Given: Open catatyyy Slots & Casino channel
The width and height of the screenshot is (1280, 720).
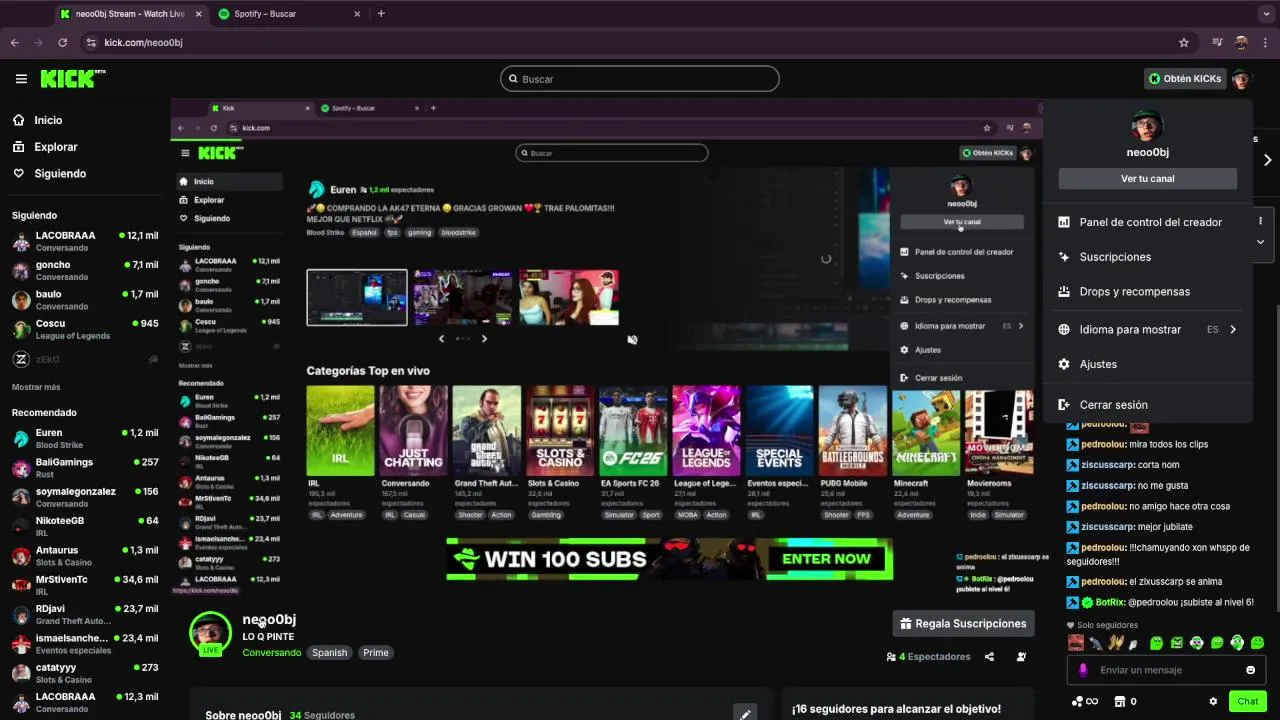Looking at the screenshot, I should 85,673.
